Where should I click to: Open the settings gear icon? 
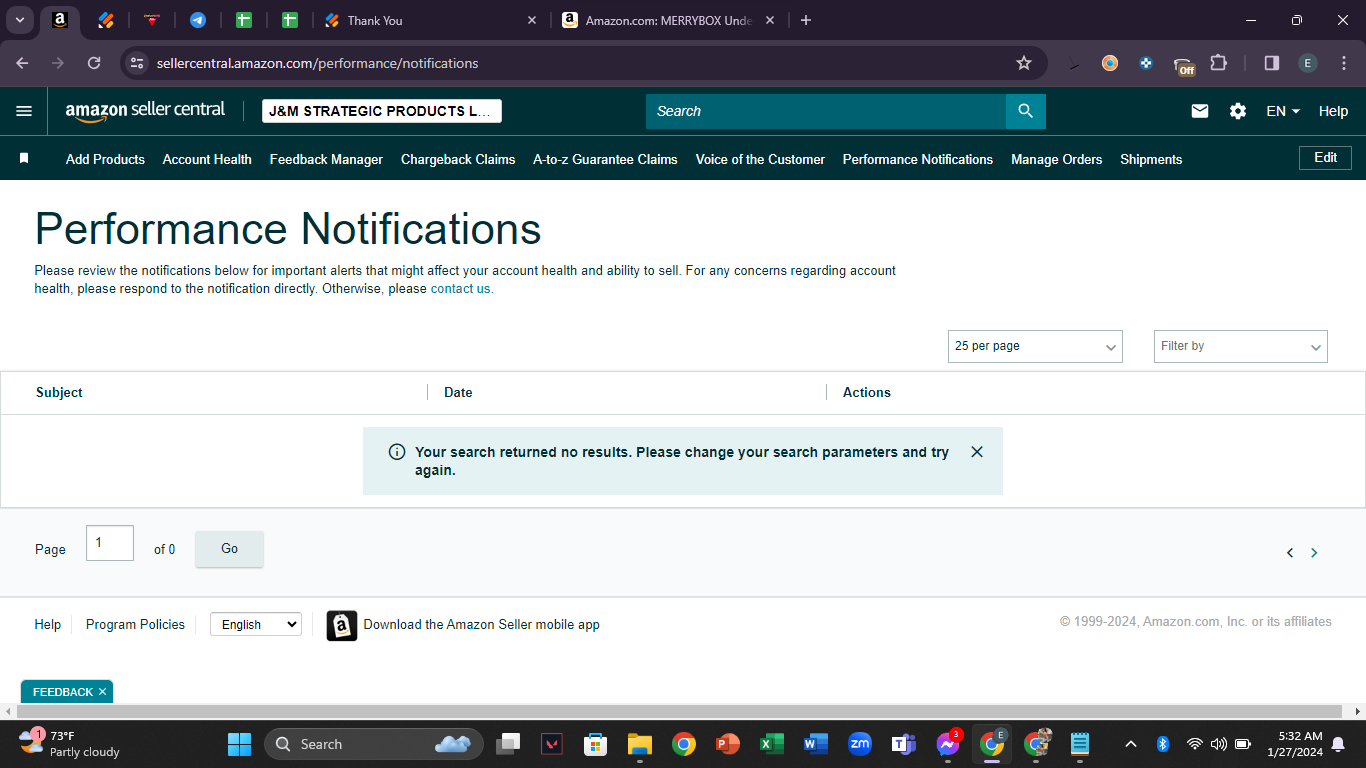[1238, 111]
